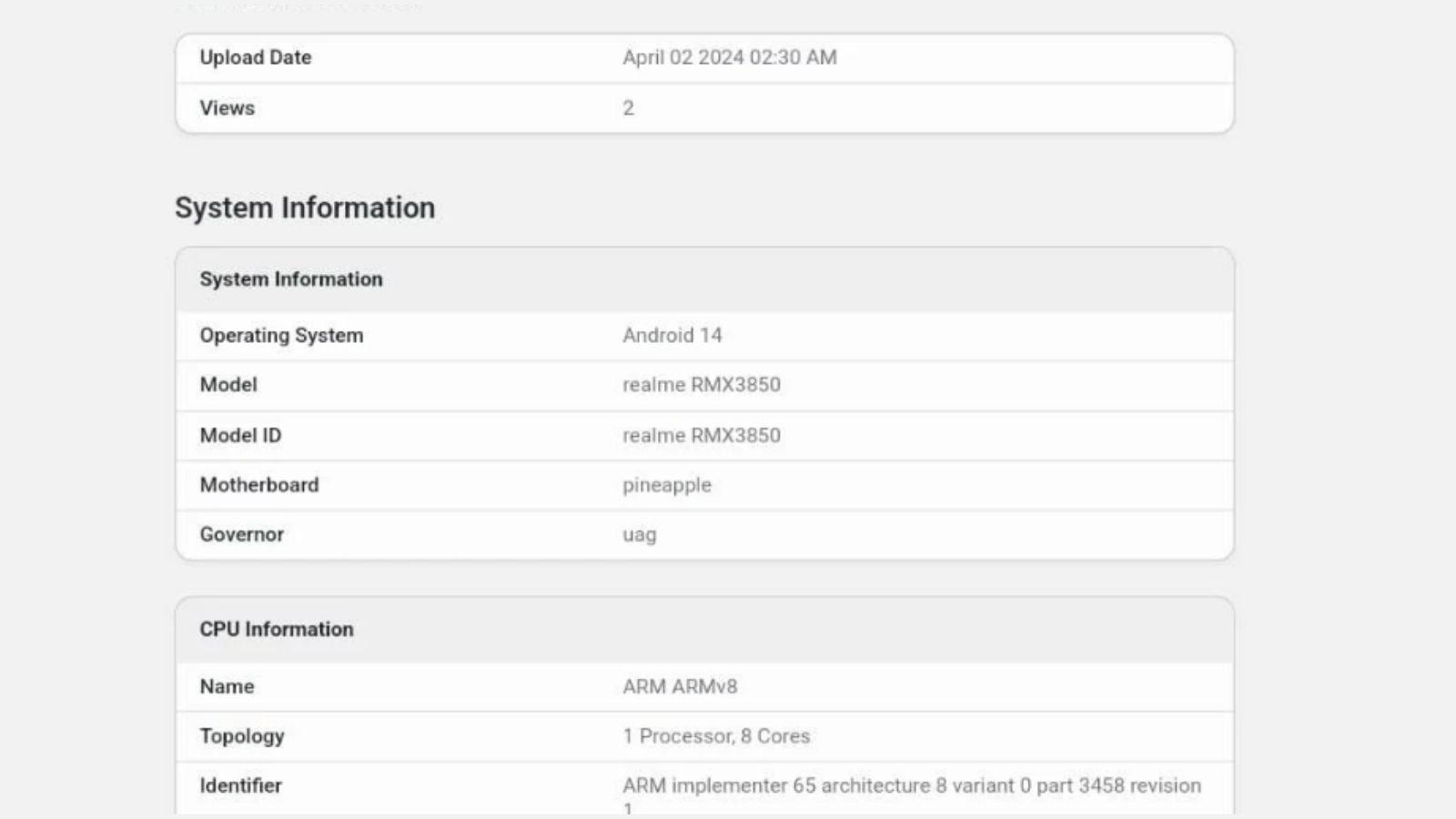Click realme RMX3850 in the Model ID row
Viewport: 1456px width, 819px height.
(x=701, y=436)
